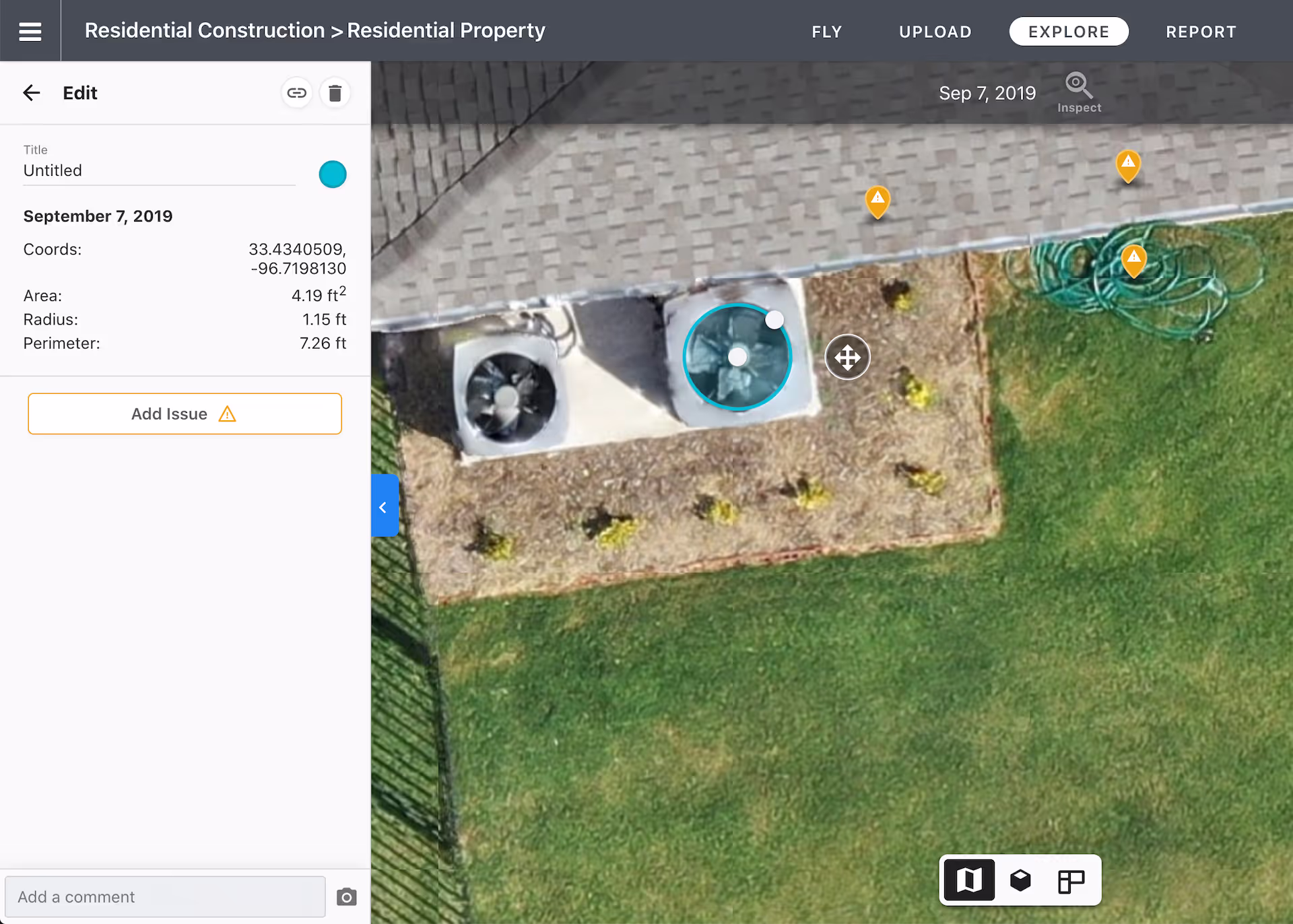The image size is (1293, 924).
Task: Switch to the FLY tab
Action: click(826, 31)
